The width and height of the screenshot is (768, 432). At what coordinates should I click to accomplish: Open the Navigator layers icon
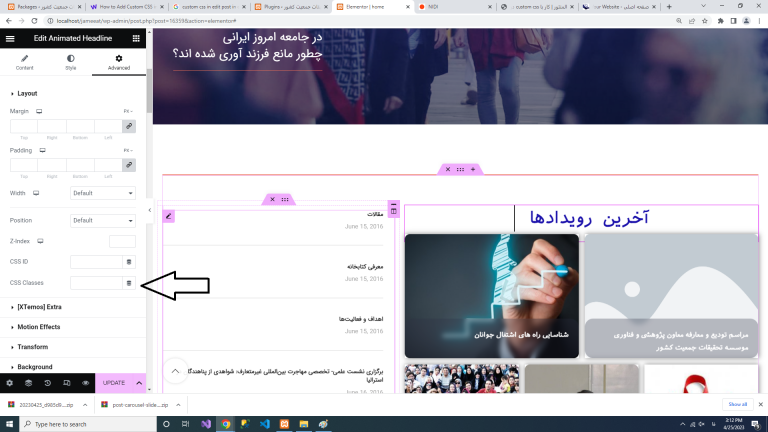pos(28,383)
